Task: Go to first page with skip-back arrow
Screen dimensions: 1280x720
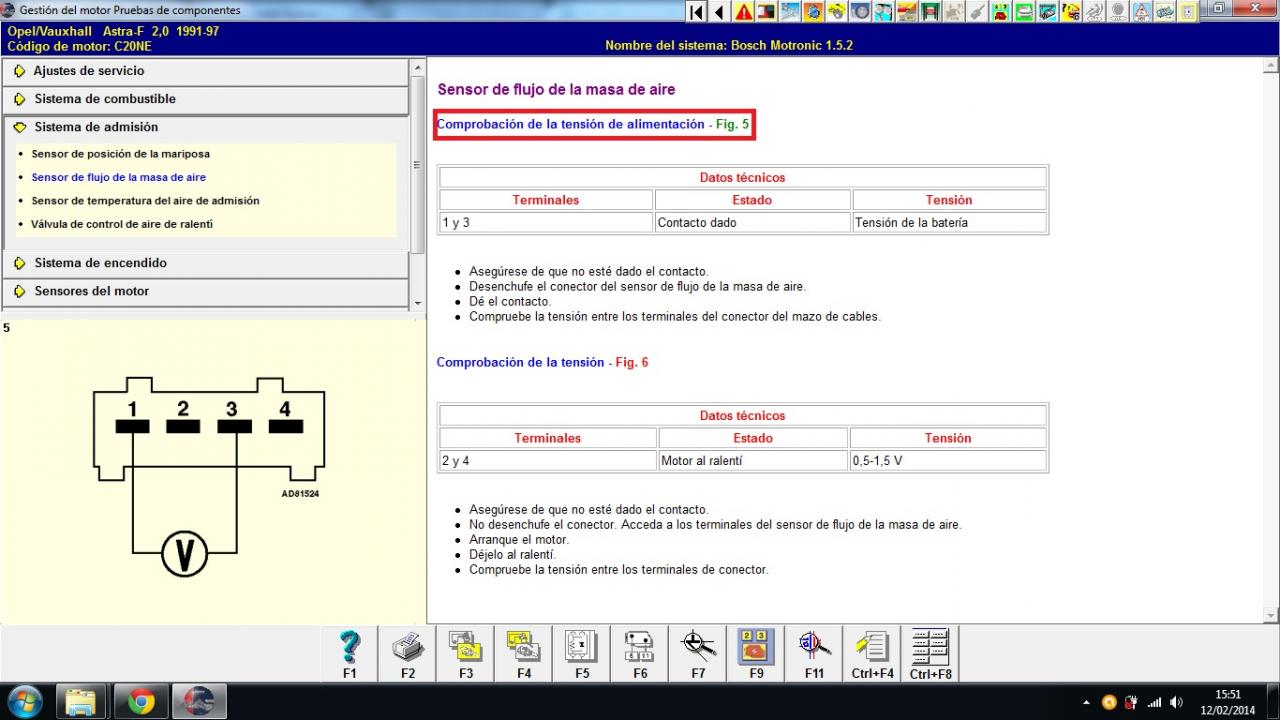Action: [x=696, y=12]
